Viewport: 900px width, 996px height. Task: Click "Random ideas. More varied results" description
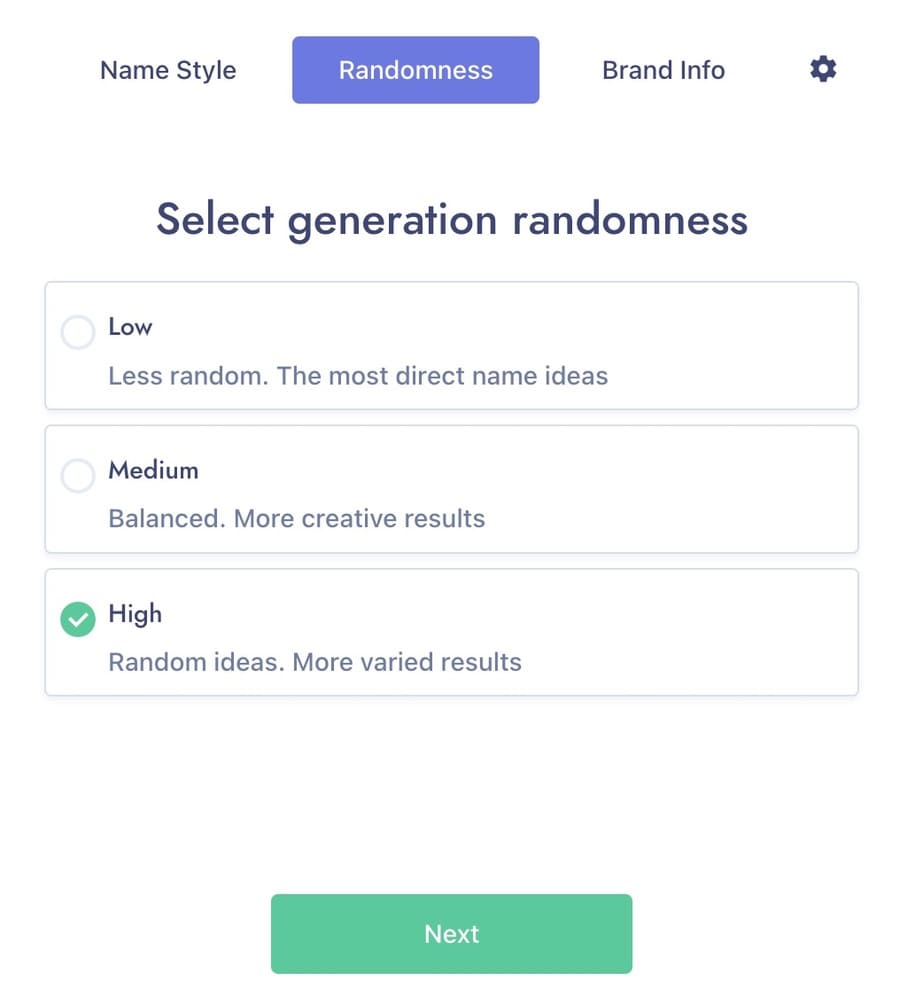(315, 663)
